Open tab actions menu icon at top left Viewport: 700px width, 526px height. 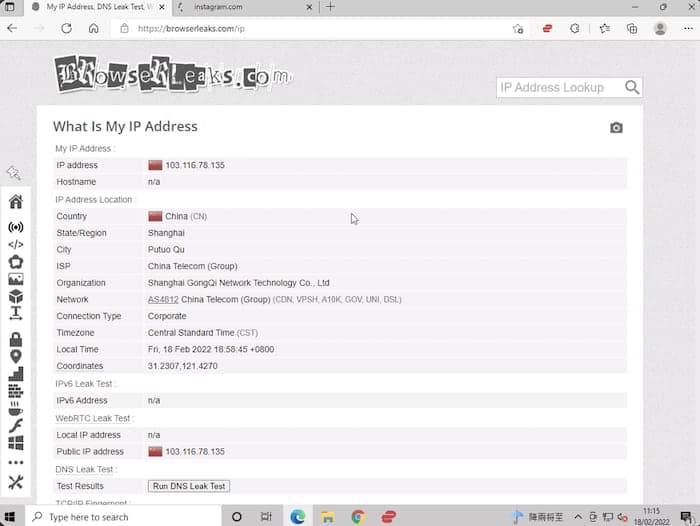[x=9, y=7]
